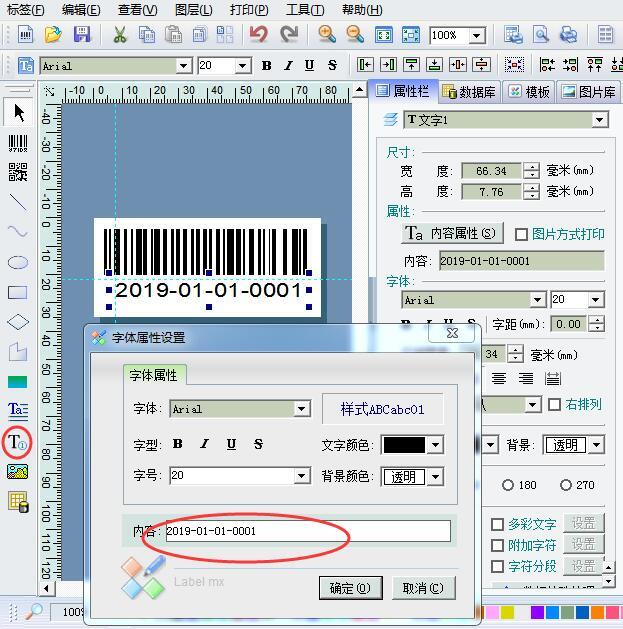Open the 背景颜色 dropdown in dialog
The width and height of the screenshot is (623, 629).
point(435,477)
